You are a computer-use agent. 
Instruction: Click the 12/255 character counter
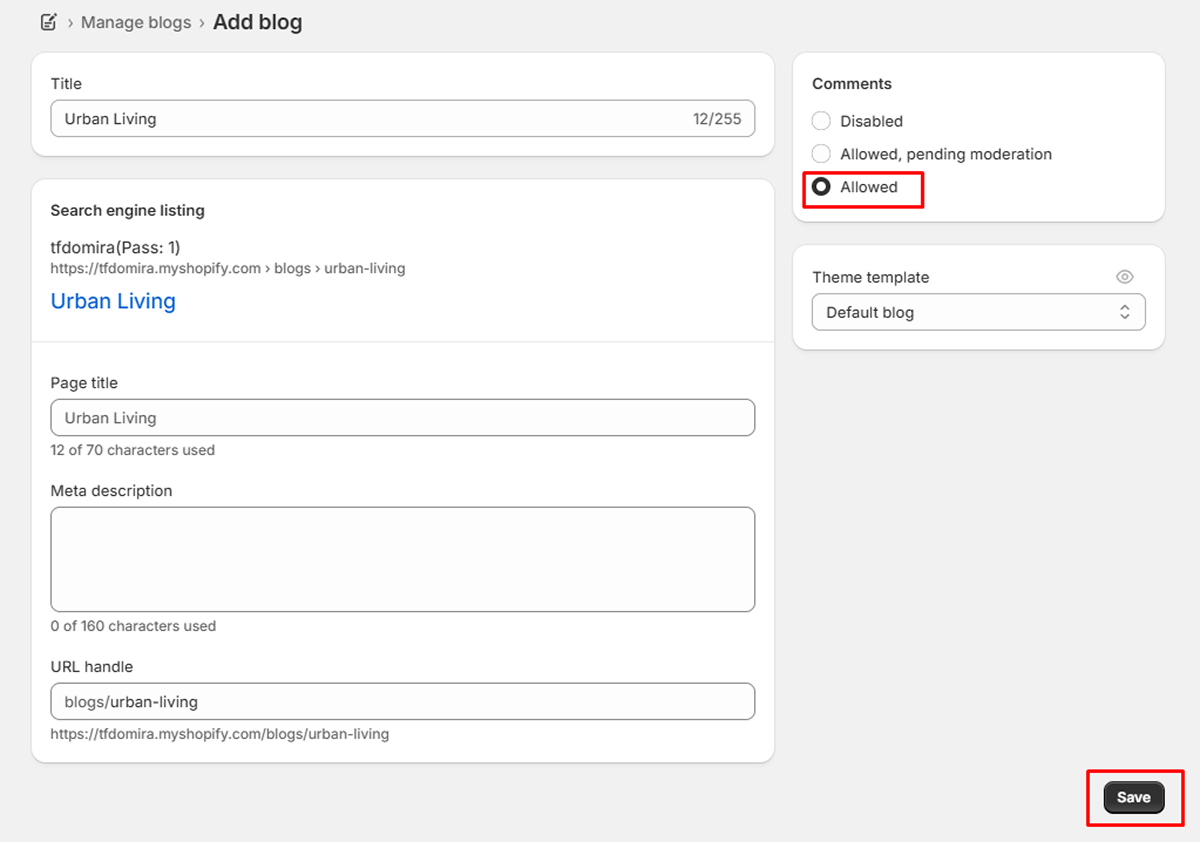[x=717, y=119]
